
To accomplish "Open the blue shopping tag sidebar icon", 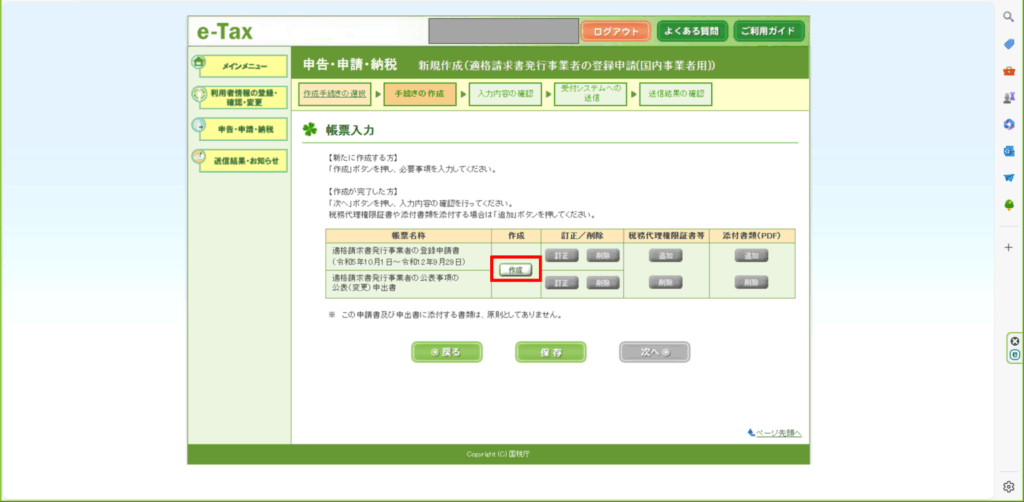I will pyautogui.click(x=1008, y=44).
